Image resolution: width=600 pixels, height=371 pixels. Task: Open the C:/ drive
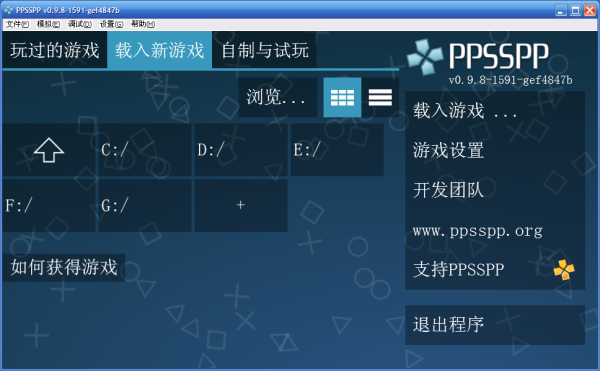145,150
